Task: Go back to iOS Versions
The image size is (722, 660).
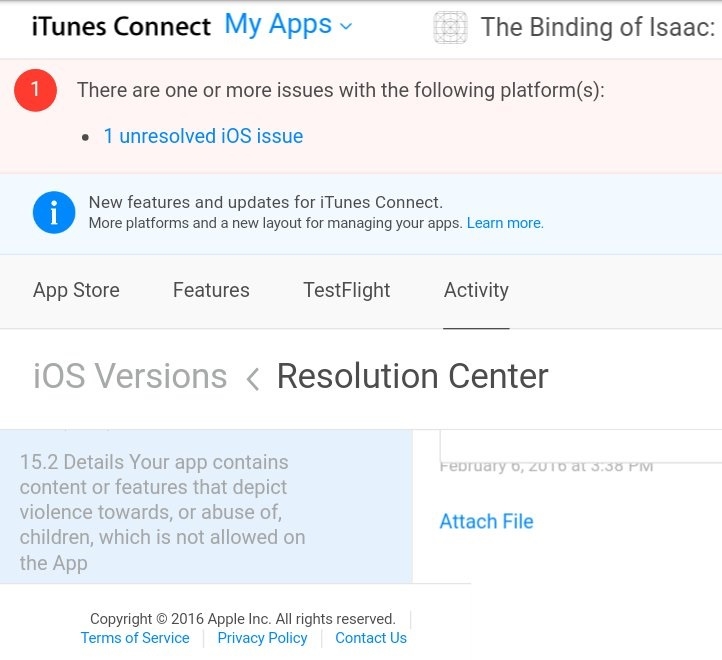Action: 130,376
